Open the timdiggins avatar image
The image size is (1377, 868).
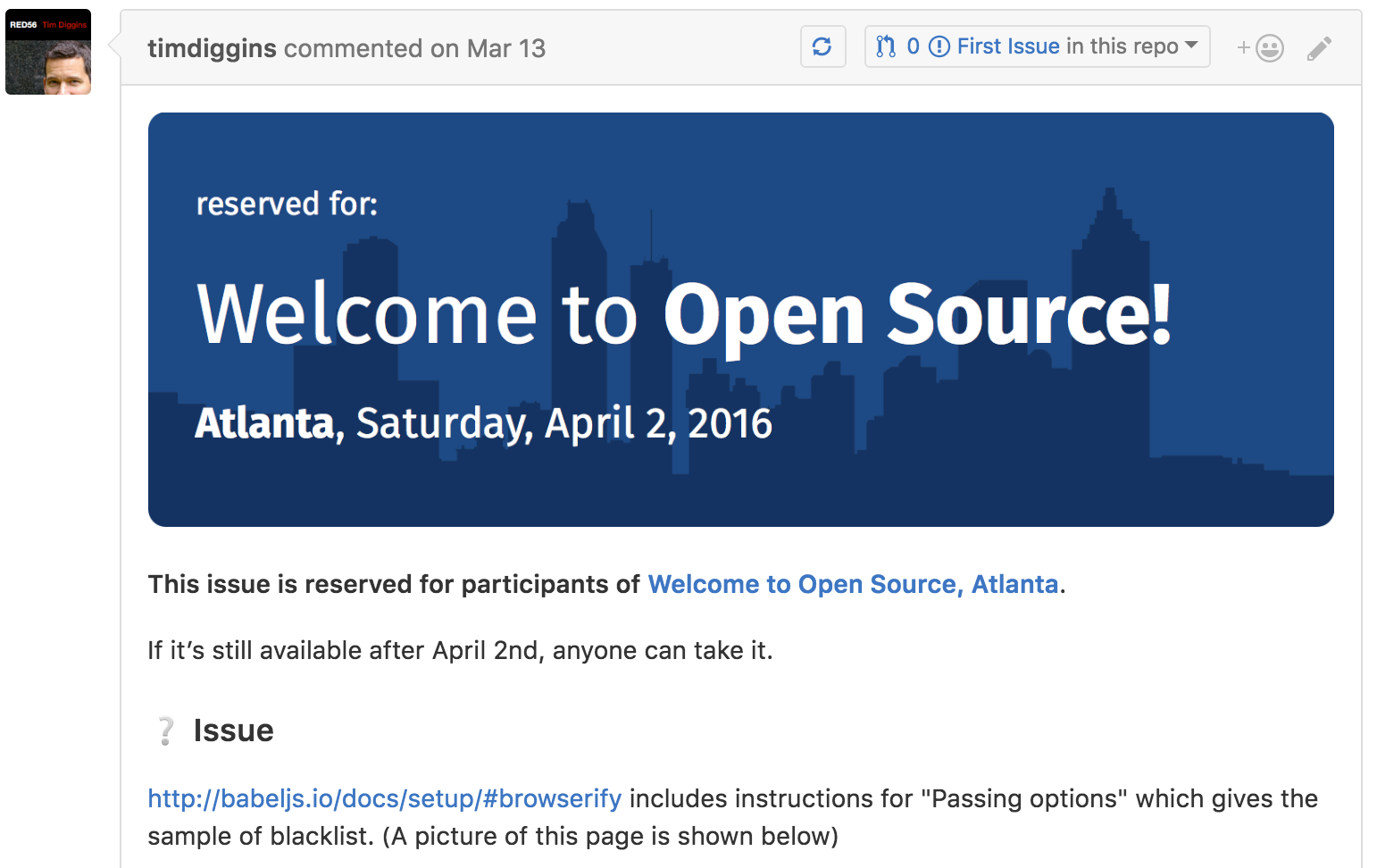coord(48,52)
